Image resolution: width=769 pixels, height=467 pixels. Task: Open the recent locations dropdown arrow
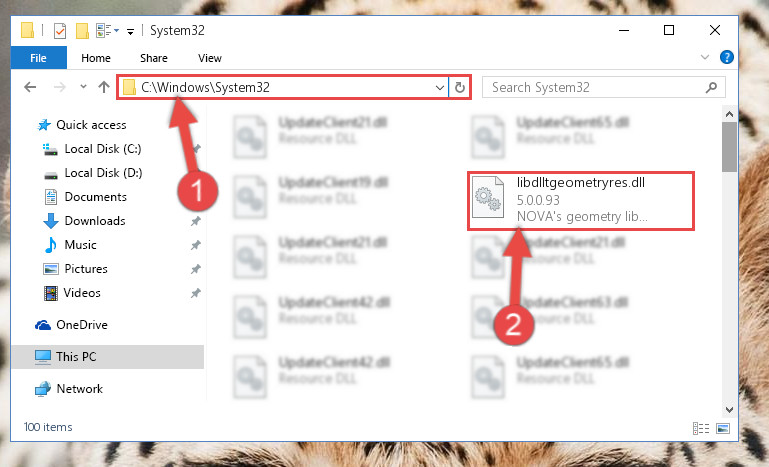pos(83,87)
